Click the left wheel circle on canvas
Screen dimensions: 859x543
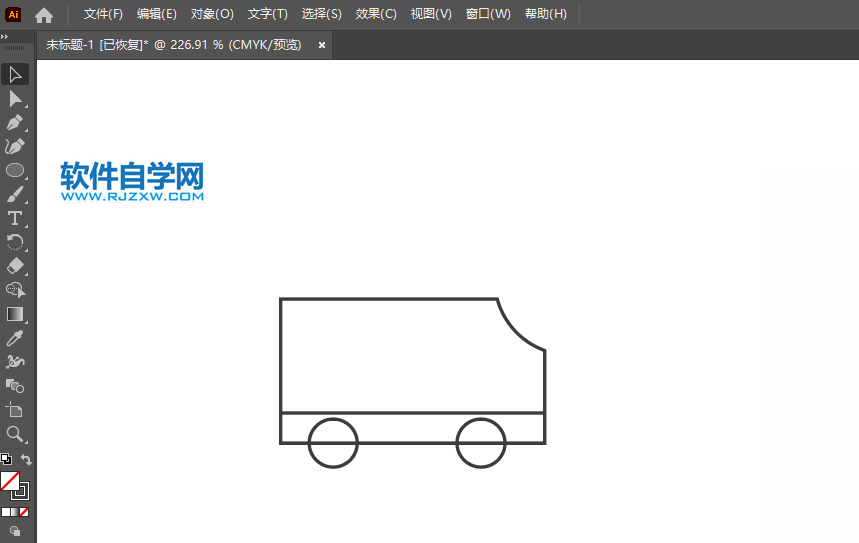pyautogui.click(x=333, y=443)
